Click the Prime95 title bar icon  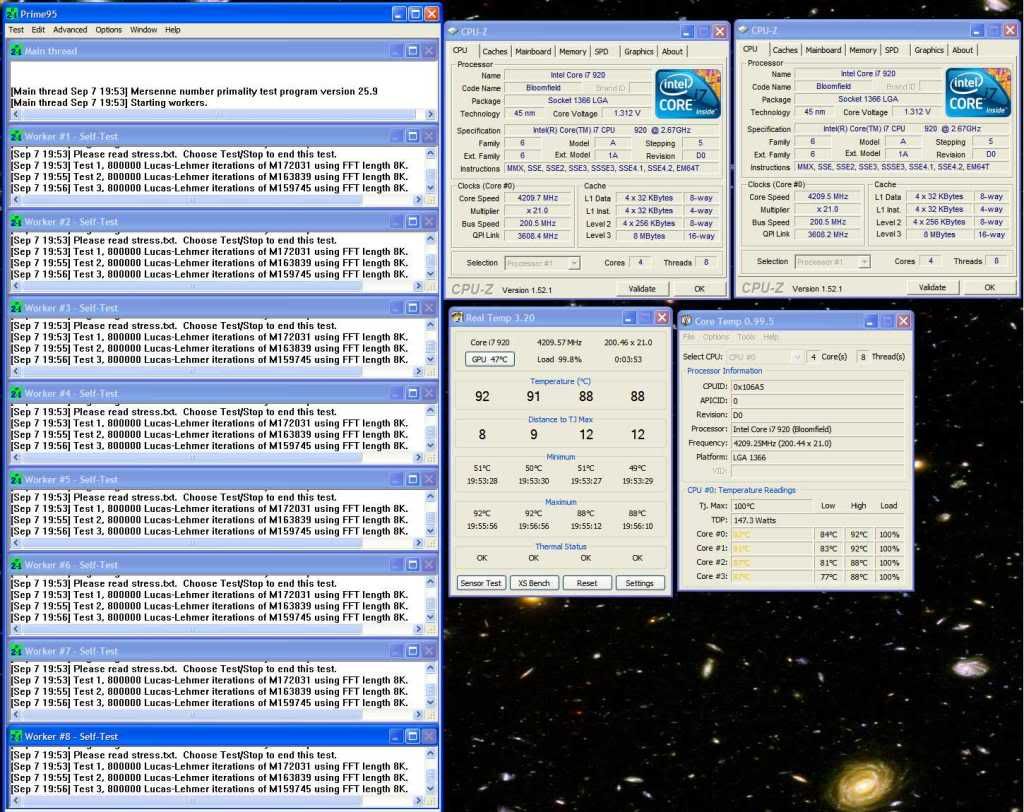point(12,13)
